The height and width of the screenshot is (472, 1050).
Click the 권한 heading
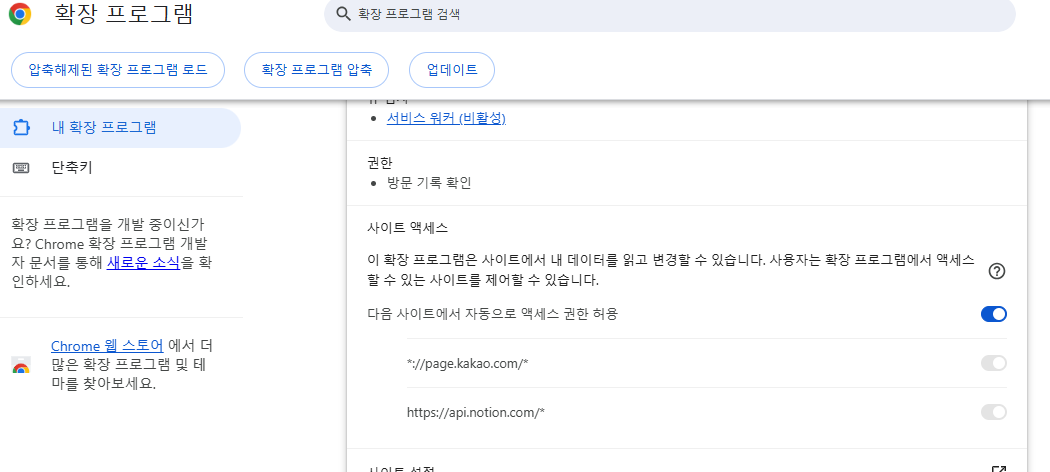point(380,163)
